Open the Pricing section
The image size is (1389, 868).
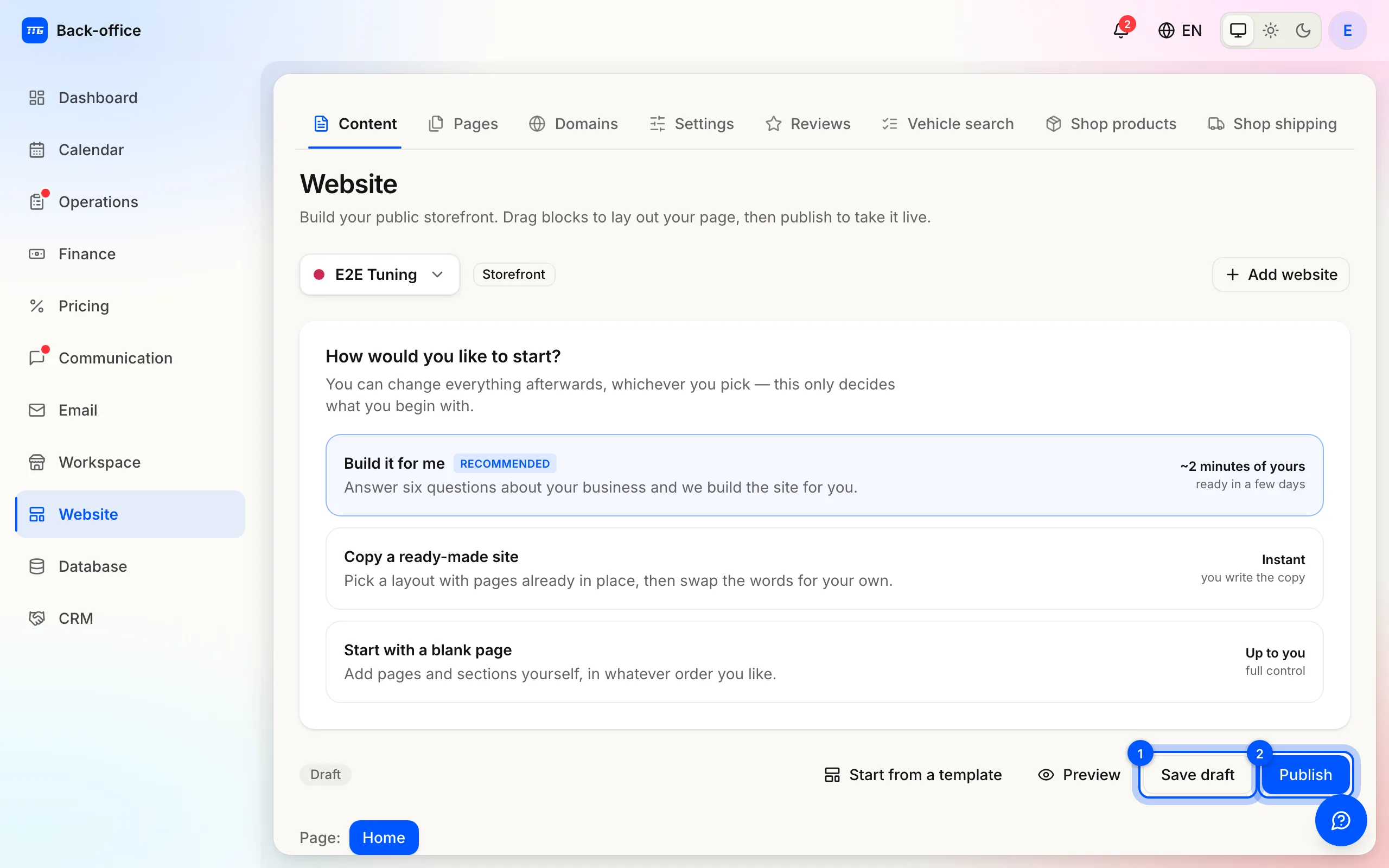(x=130, y=306)
